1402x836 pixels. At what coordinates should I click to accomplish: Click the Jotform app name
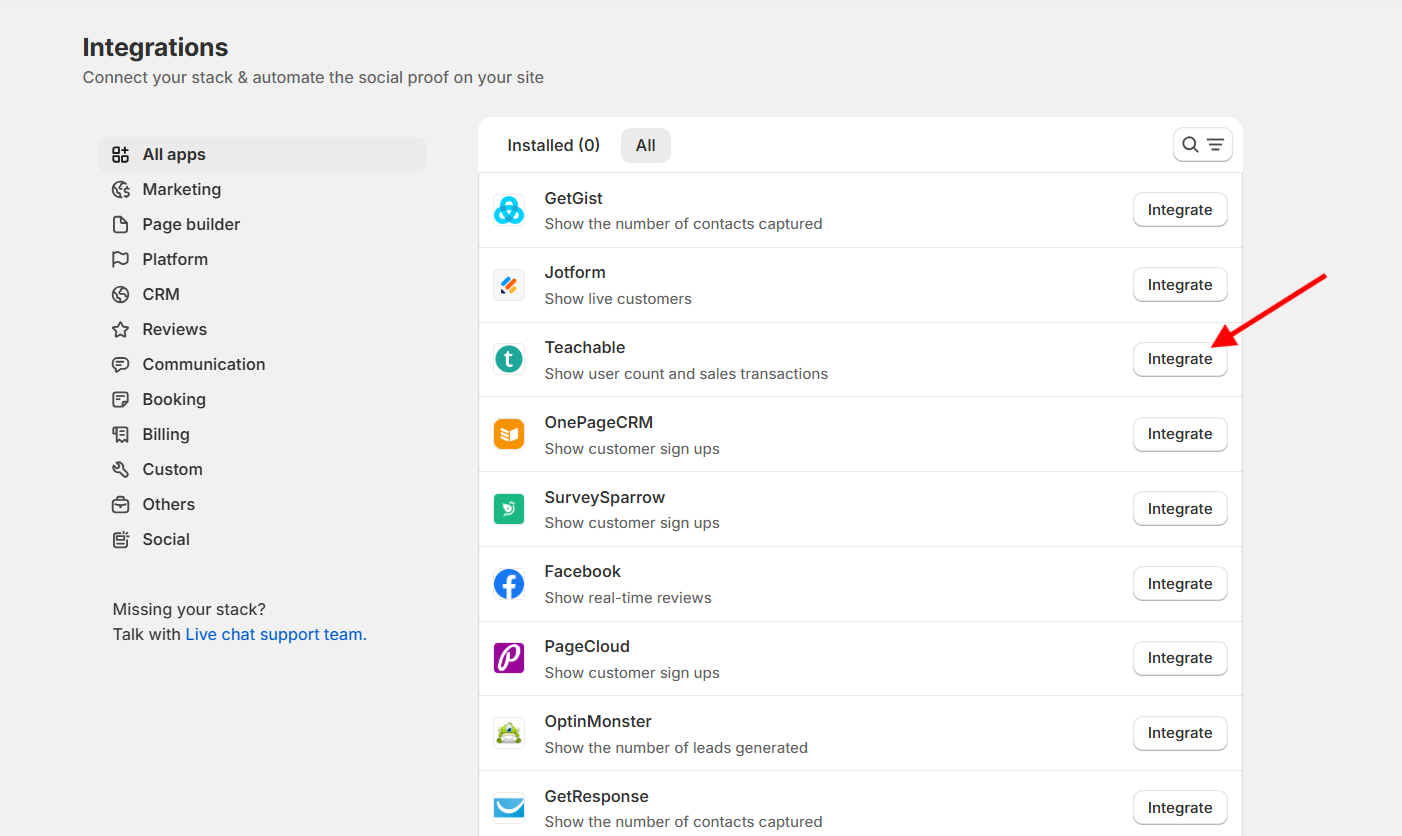[x=575, y=272]
